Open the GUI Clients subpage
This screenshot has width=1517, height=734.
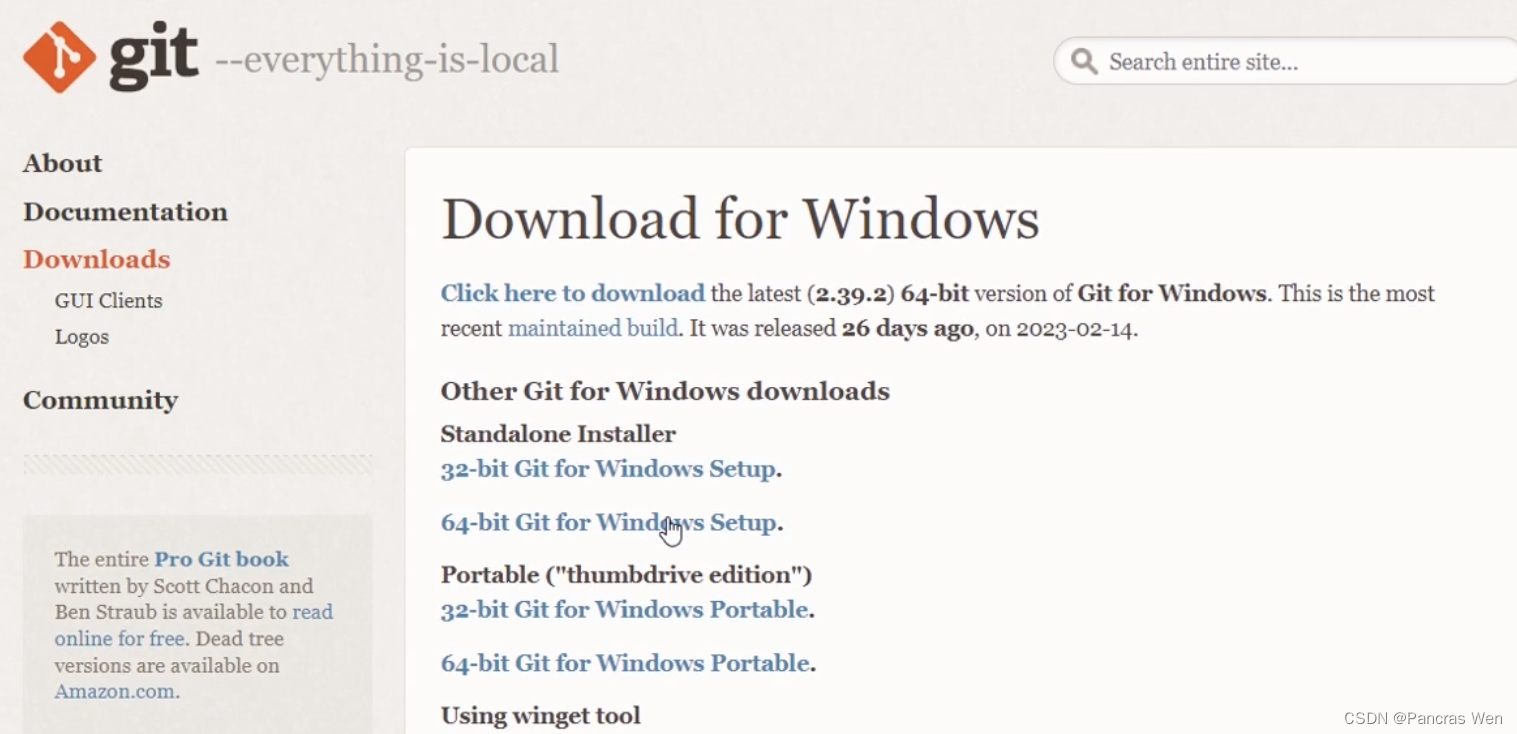tap(108, 301)
